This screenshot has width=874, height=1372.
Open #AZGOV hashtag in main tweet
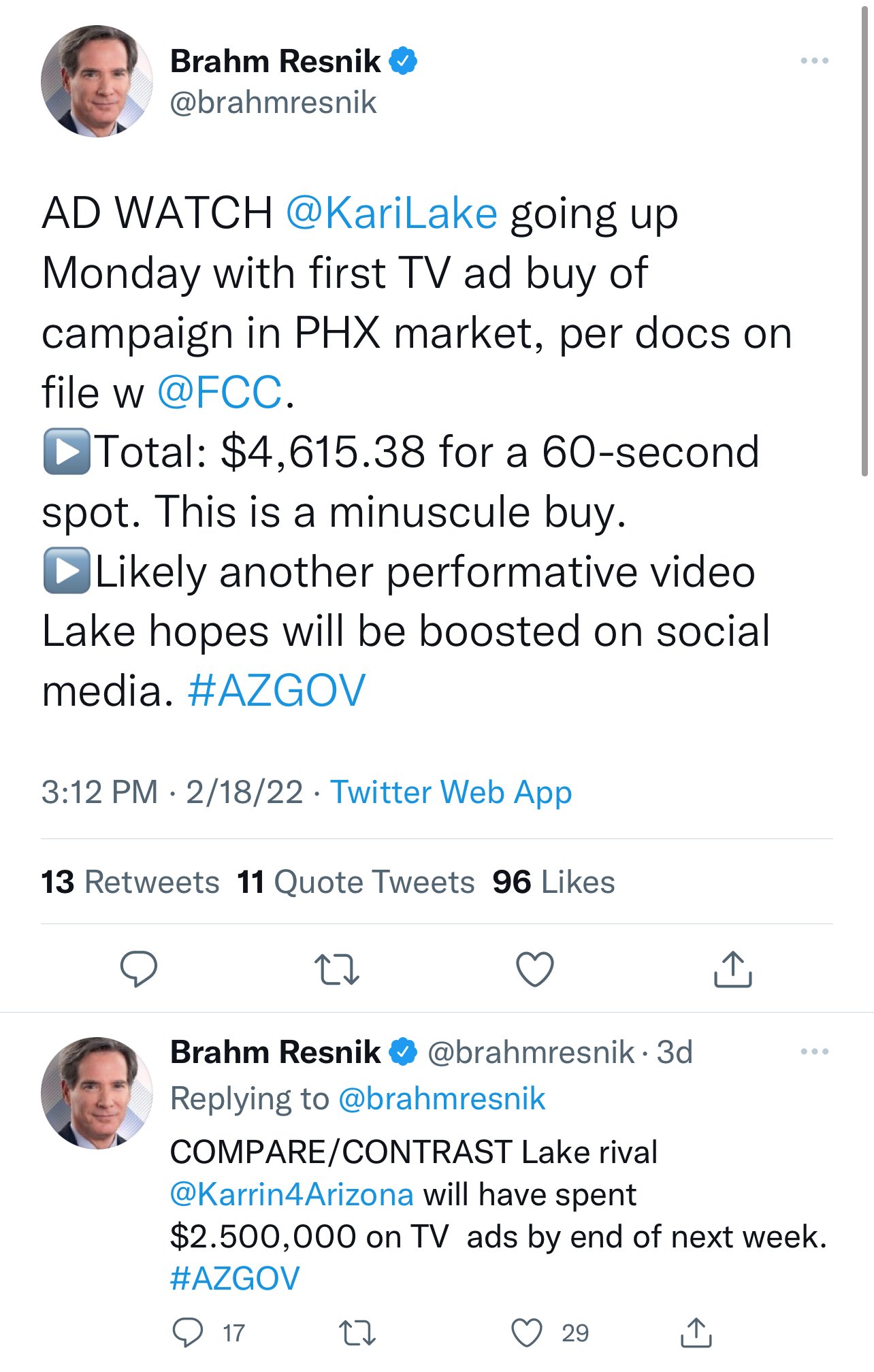pyautogui.click(x=276, y=691)
